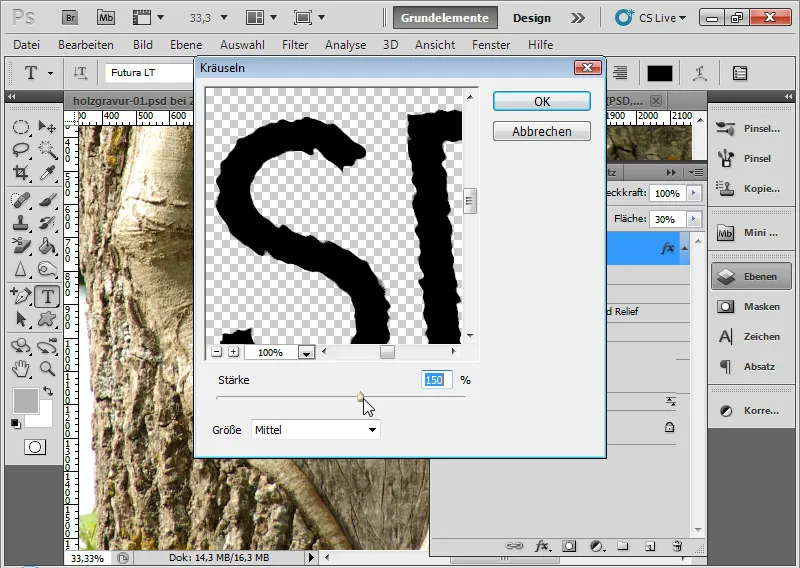Screen dimensions: 800x568
Task: Select the Eraser tool
Action: tap(20, 246)
